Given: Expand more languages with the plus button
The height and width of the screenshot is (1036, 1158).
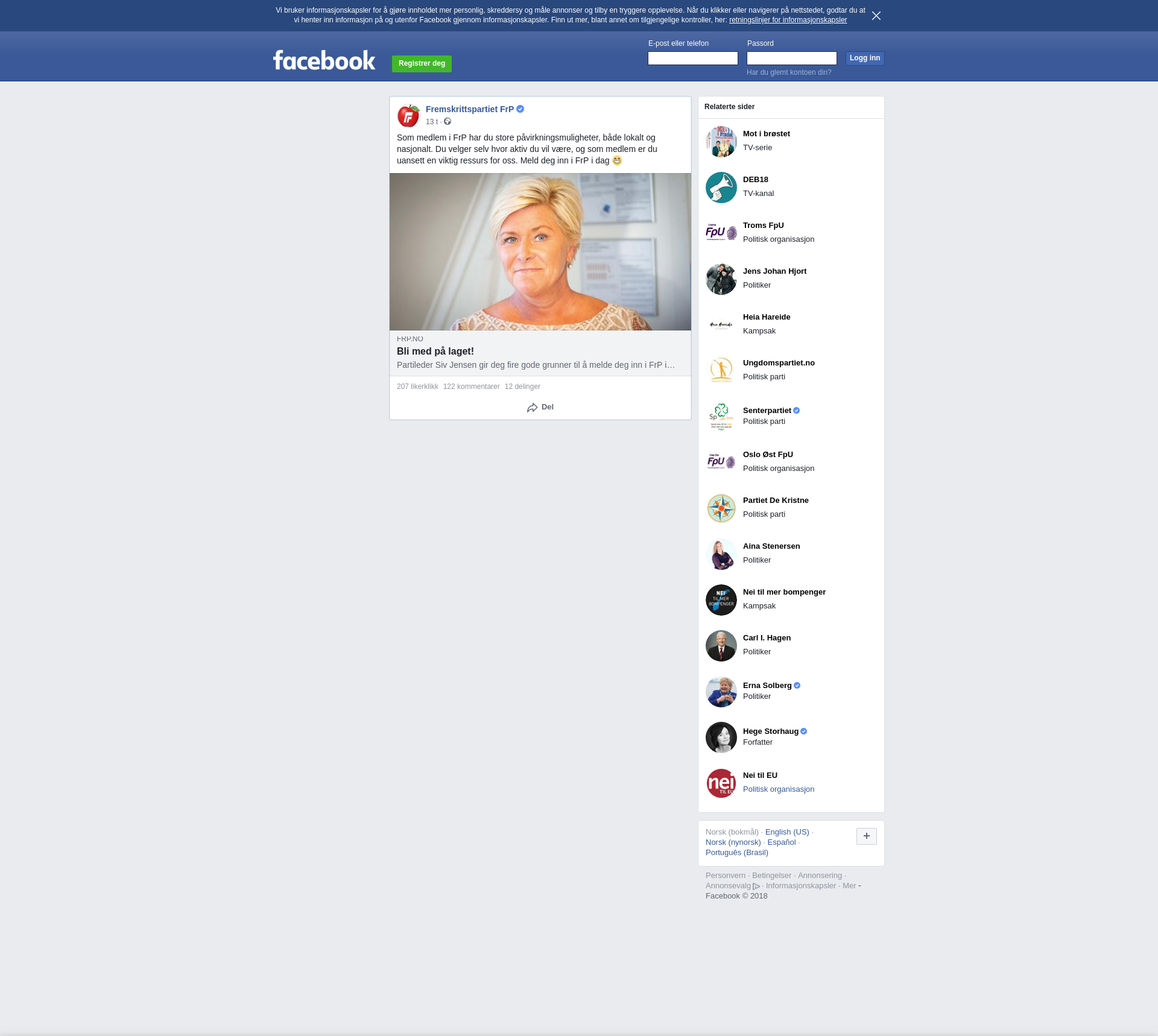Looking at the screenshot, I should [x=867, y=836].
